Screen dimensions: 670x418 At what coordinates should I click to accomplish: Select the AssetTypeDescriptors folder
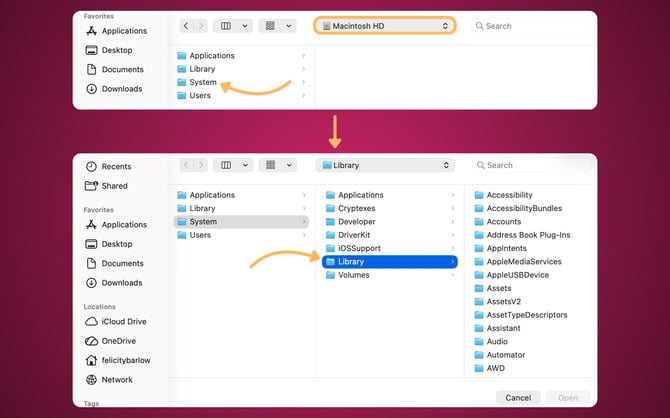click(521, 315)
